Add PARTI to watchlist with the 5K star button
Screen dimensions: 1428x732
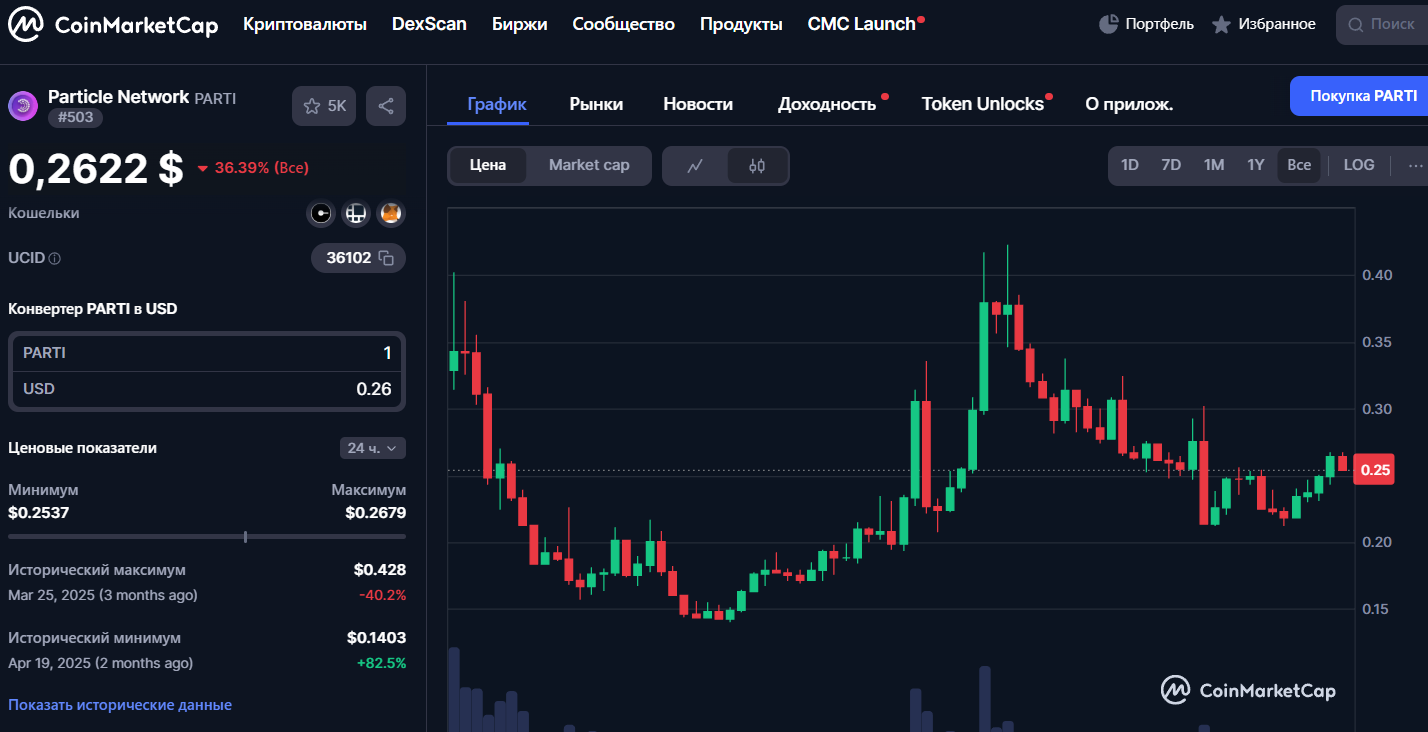coord(324,106)
